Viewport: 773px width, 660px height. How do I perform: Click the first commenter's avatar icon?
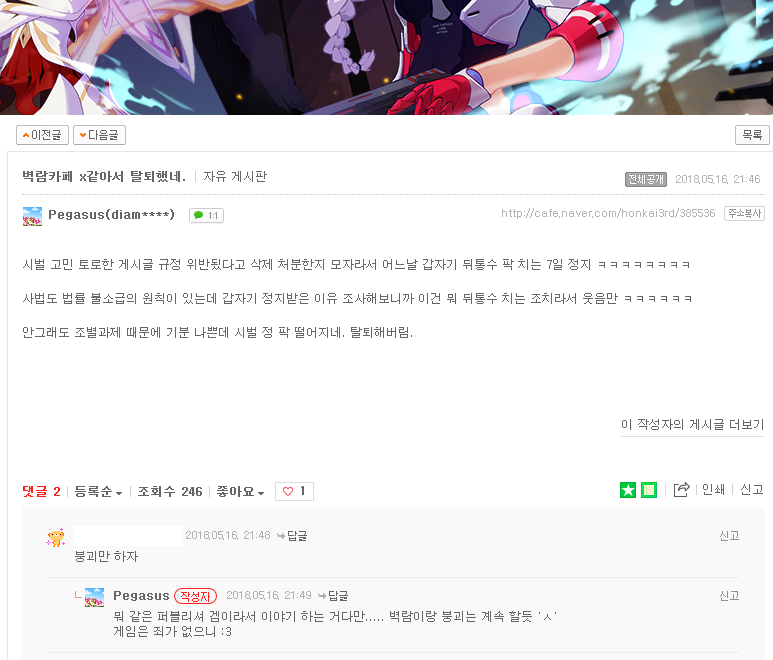click(56, 537)
